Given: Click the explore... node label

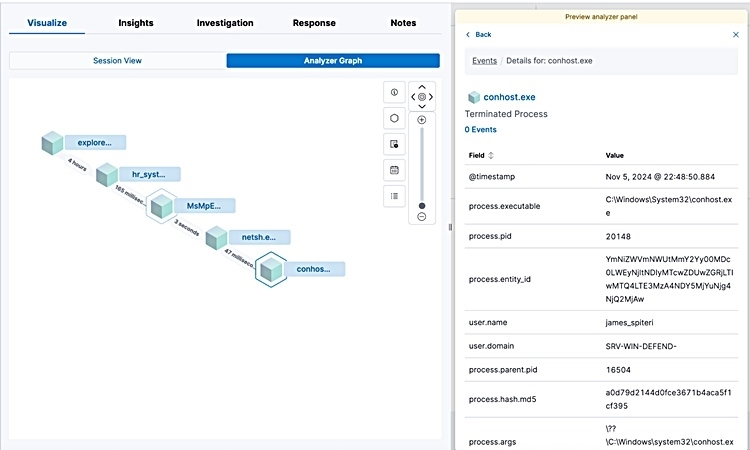Looking at the screenshot, I should (95, 143).
